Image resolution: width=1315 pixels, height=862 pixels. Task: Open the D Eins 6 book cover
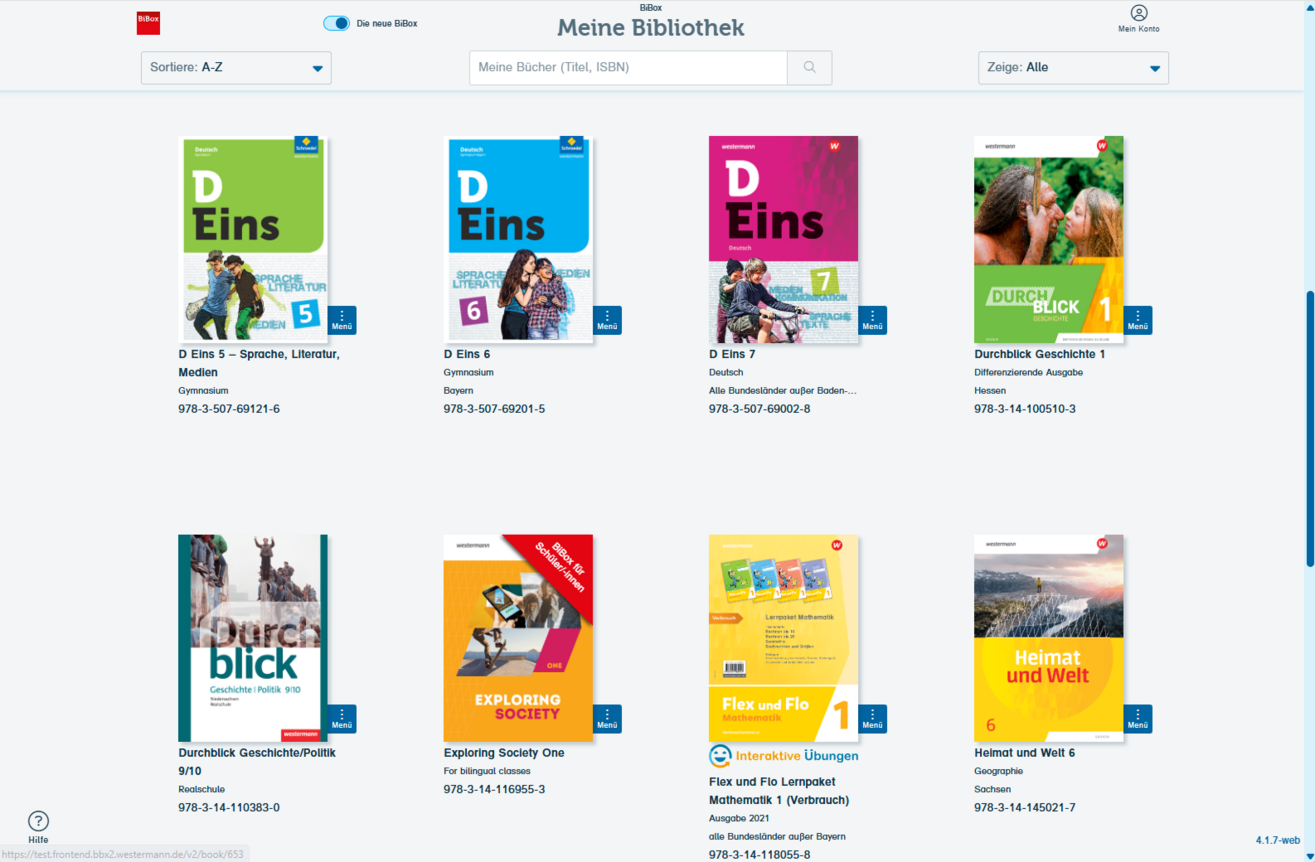518,240
